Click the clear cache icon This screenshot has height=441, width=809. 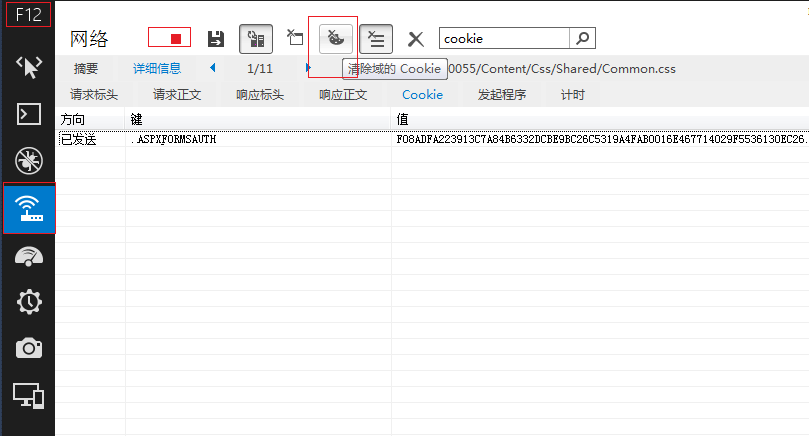(295, 38)
